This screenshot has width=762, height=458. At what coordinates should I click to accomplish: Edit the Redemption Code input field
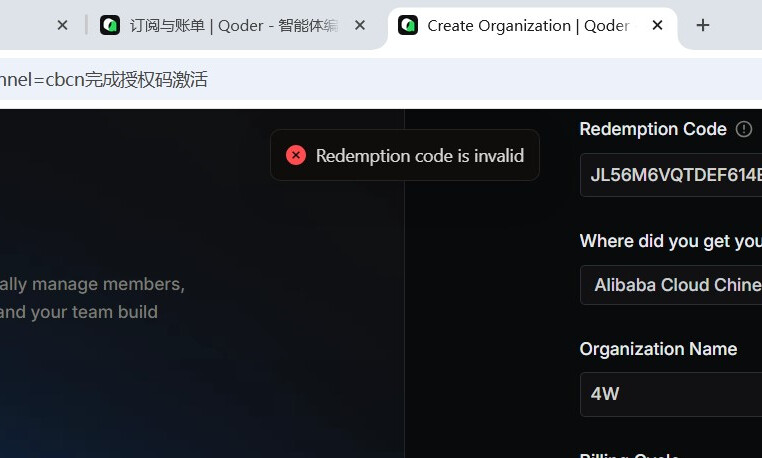click(671, 175)
